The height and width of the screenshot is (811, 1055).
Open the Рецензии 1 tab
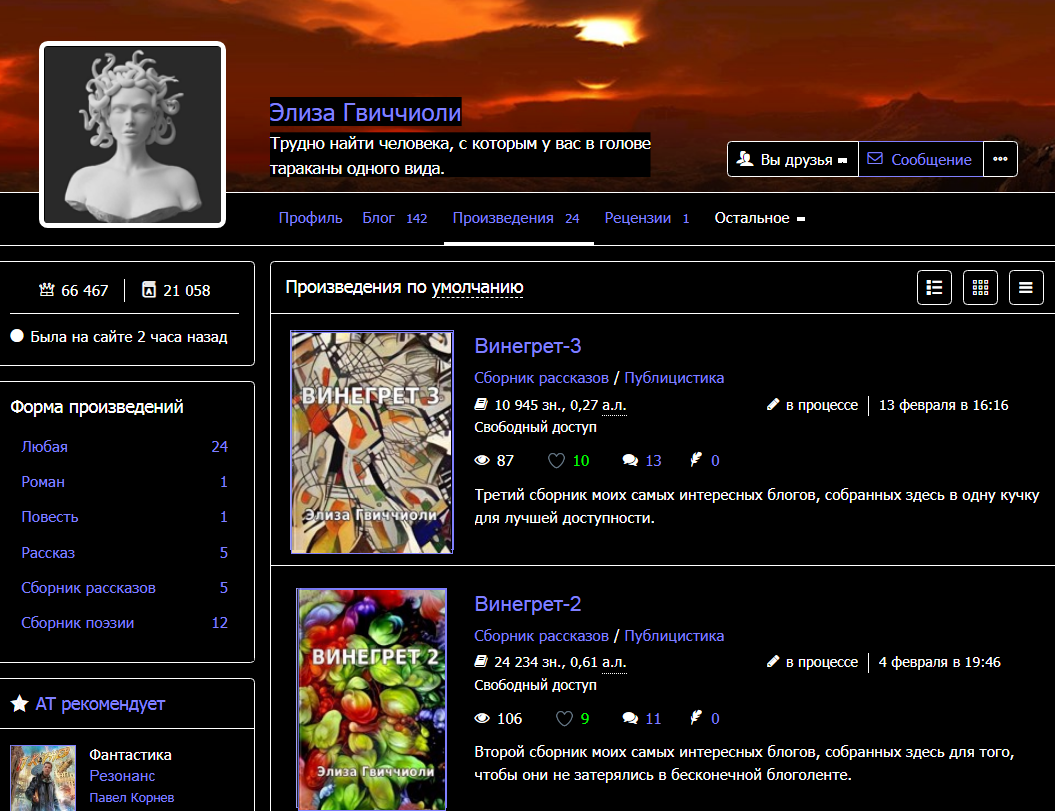(647, 218)
